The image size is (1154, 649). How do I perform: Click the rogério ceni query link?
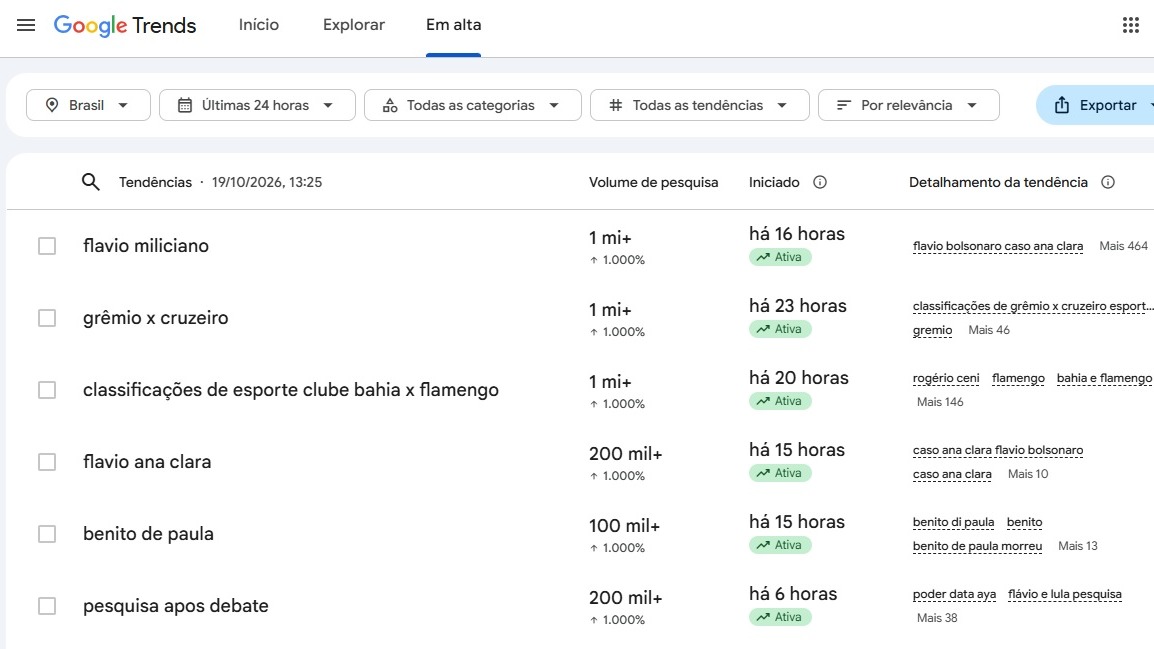(x=946, y=378)
